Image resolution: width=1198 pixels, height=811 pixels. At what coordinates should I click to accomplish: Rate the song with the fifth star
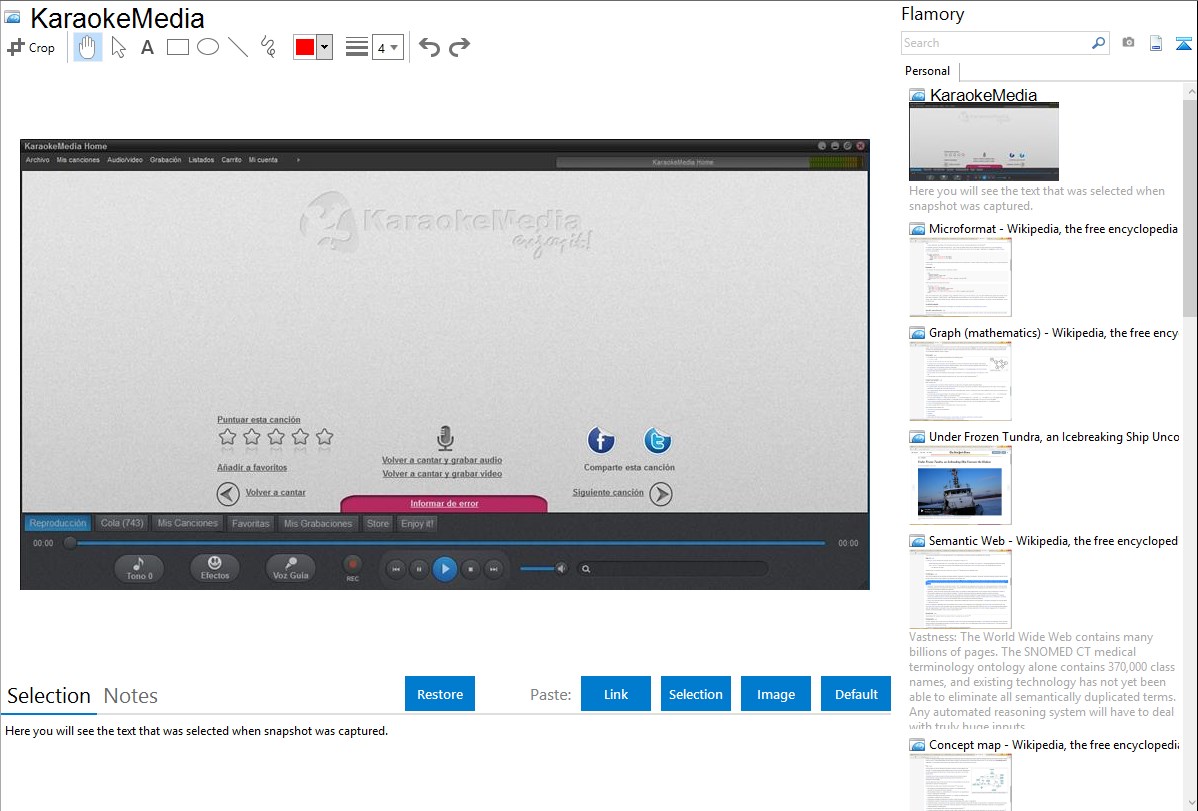[325, 436]
